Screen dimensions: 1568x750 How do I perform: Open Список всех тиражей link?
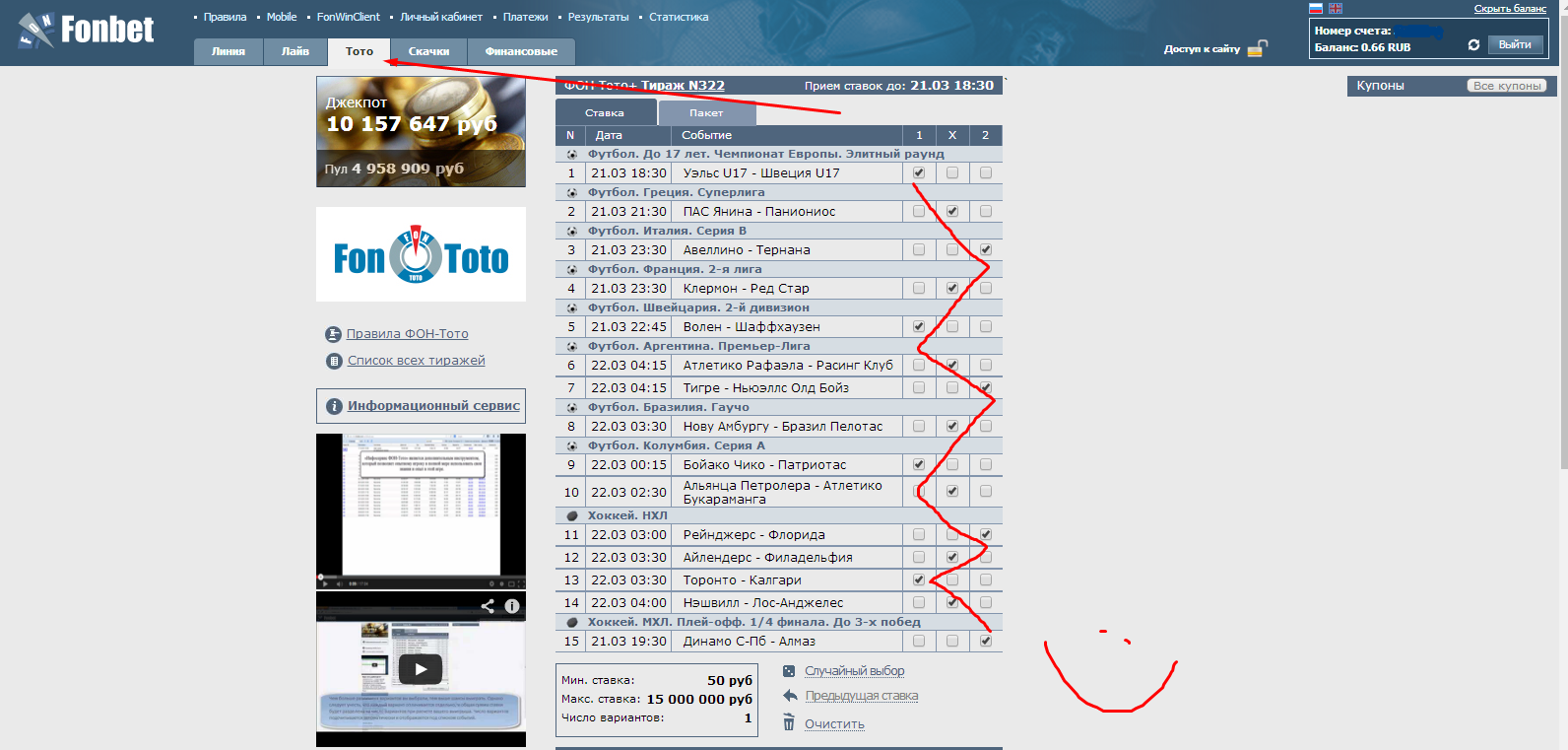[416, 361]
